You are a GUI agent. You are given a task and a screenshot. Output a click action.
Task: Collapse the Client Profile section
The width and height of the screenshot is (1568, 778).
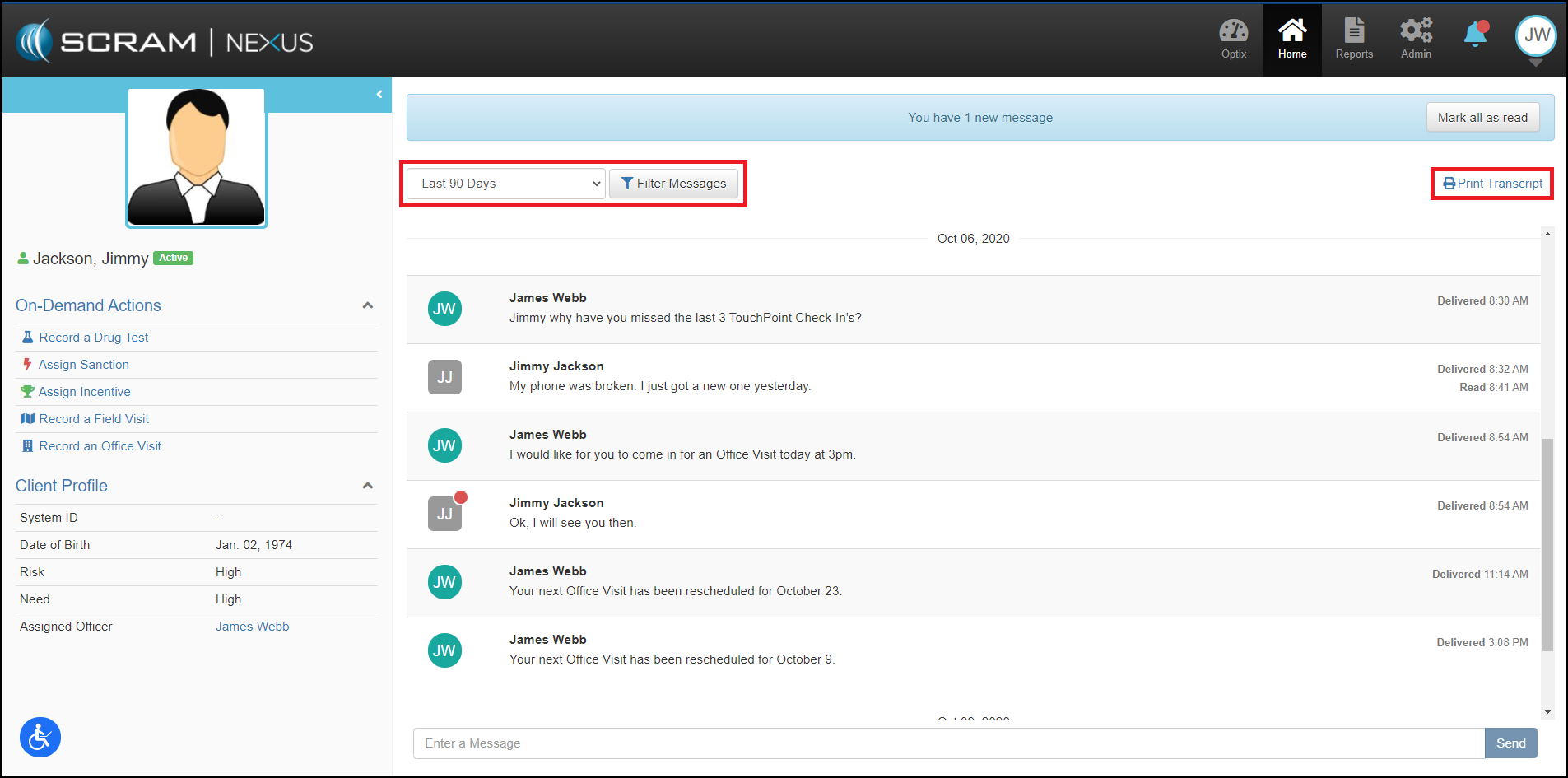tap(368, 486)
